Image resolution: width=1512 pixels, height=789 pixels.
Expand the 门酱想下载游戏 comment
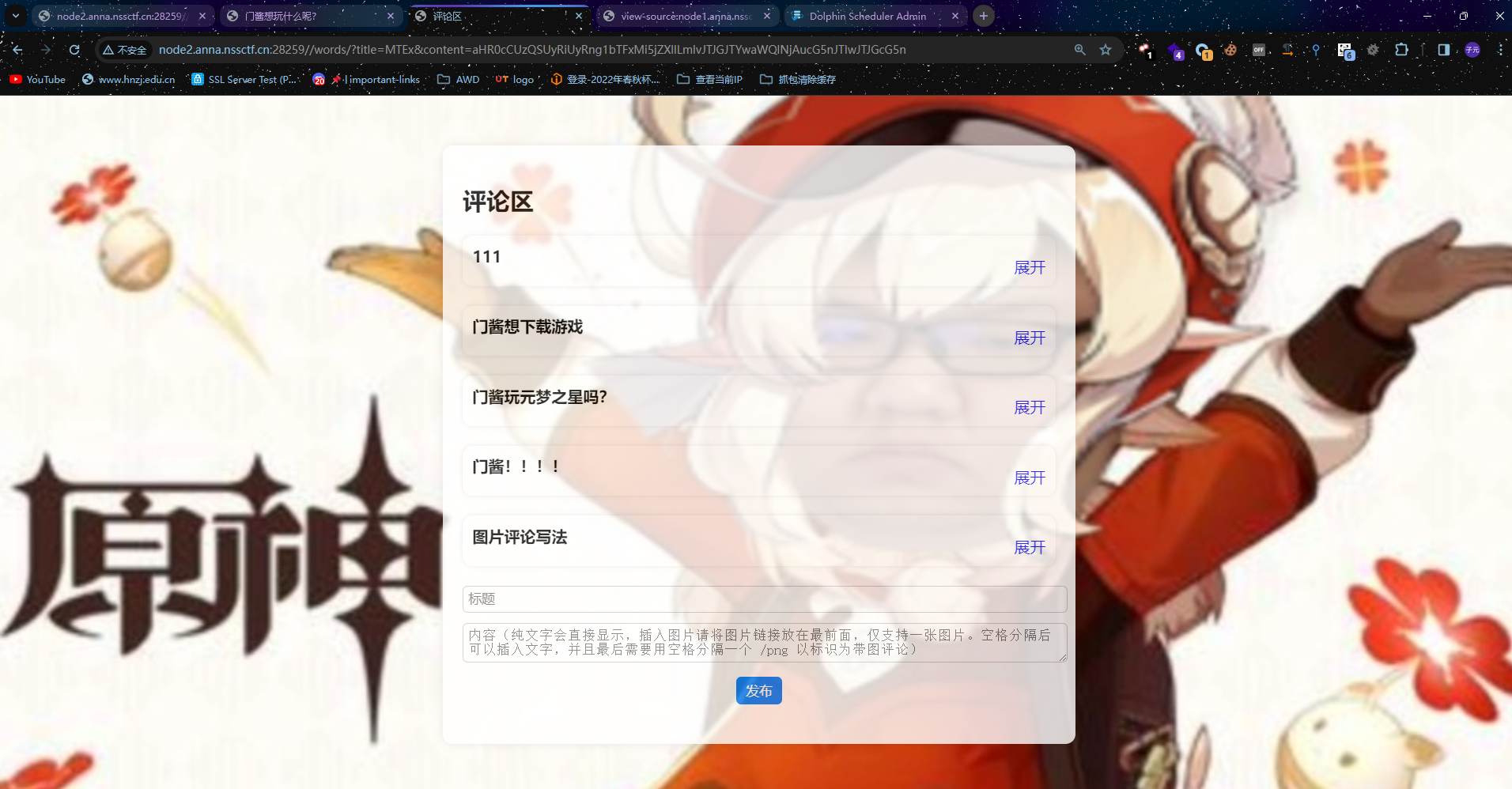click(1030, 338)
